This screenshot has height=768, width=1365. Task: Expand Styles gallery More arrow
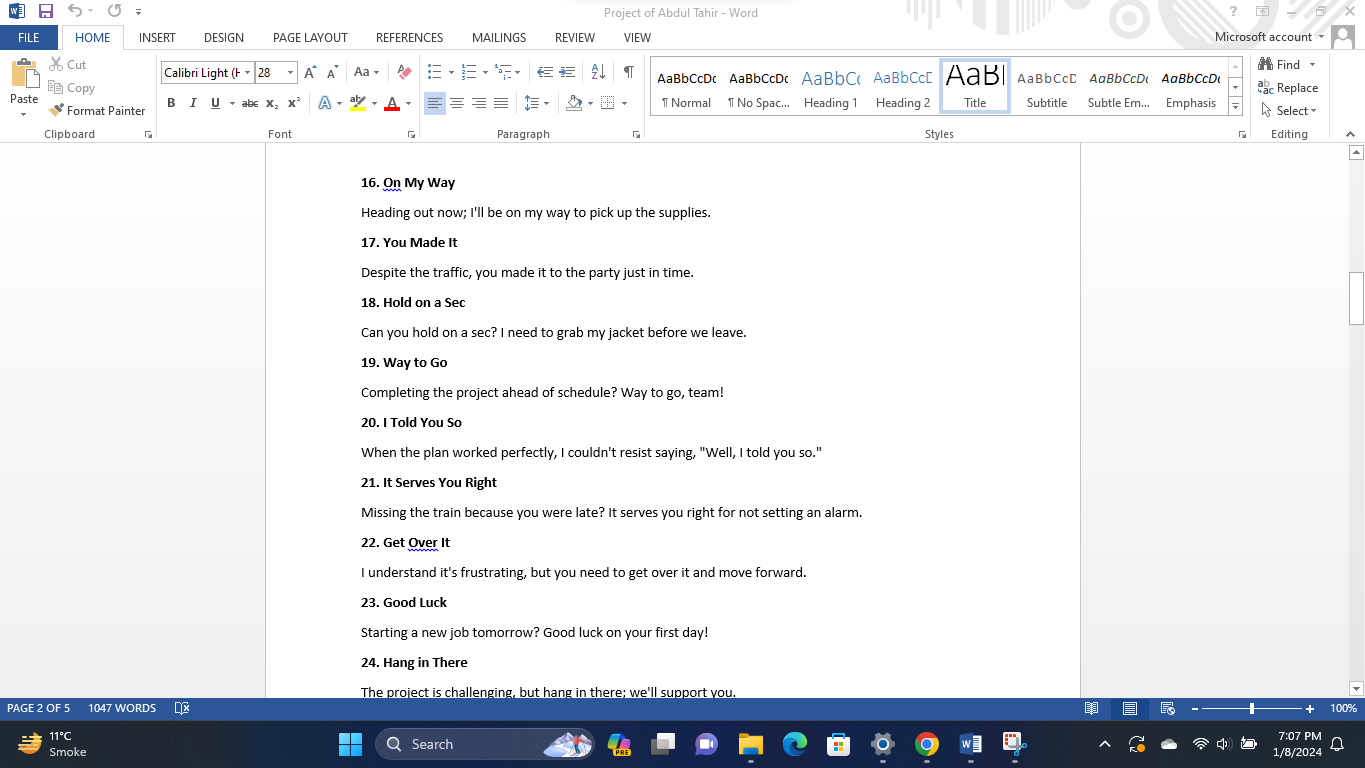tap(1235, 107)
